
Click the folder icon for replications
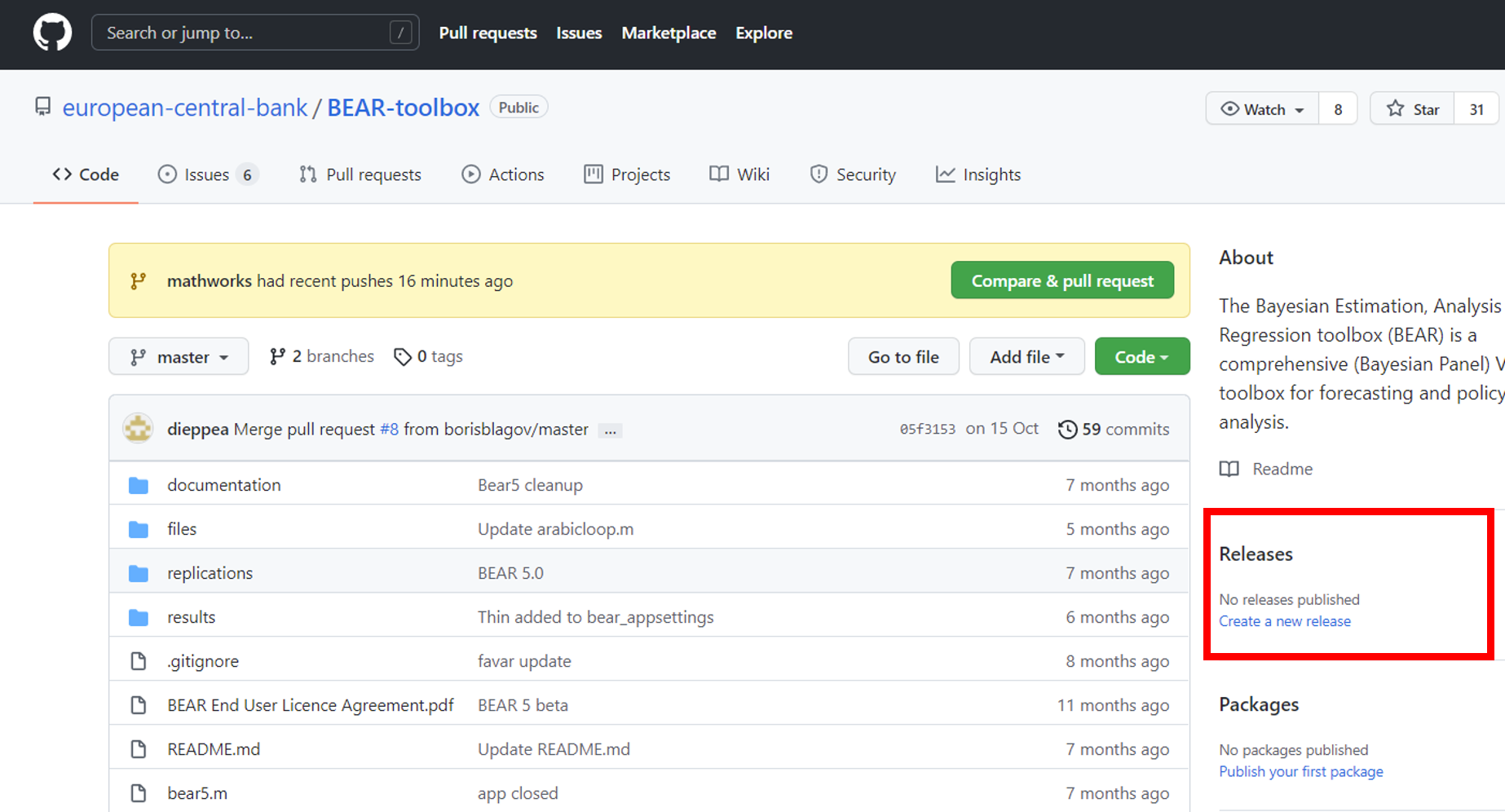pos(139,573)
